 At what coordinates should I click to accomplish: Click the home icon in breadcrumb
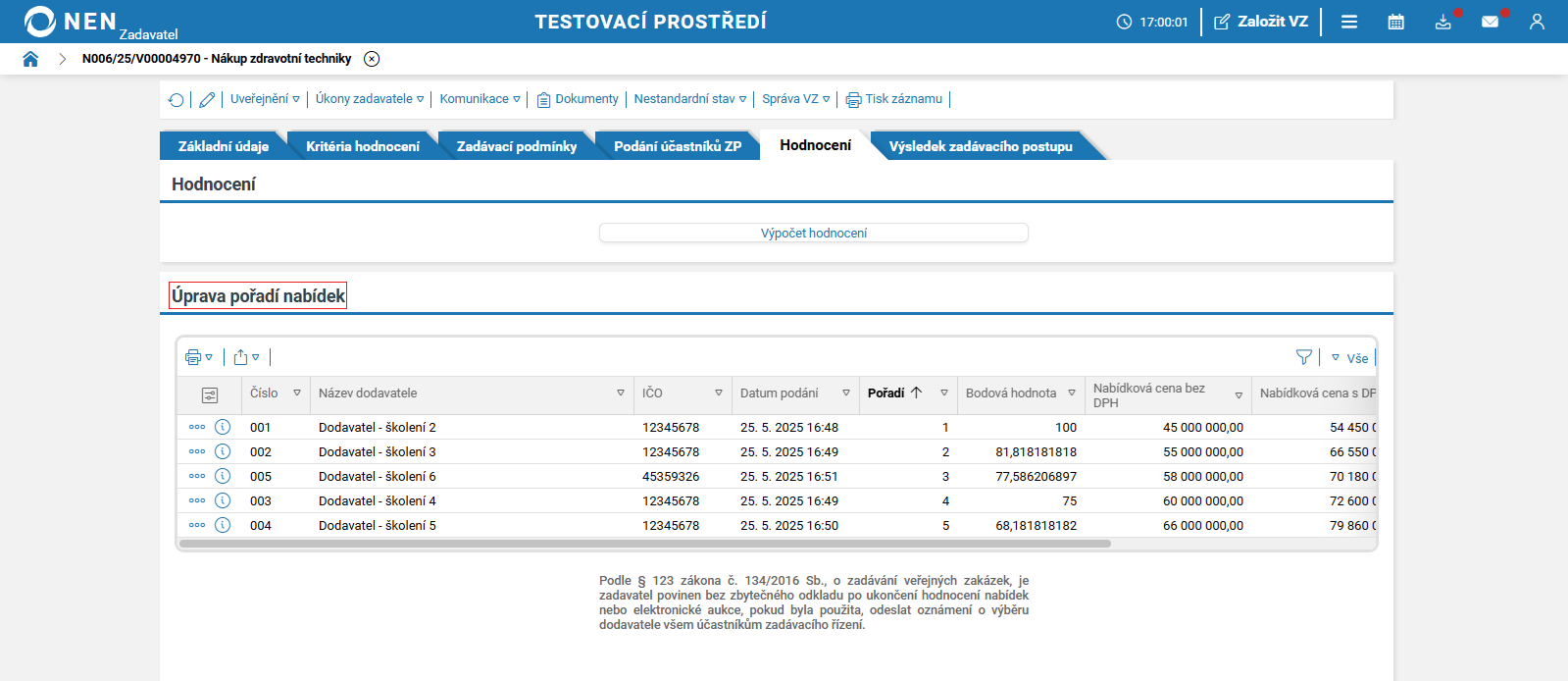click(x=30, y=59)
